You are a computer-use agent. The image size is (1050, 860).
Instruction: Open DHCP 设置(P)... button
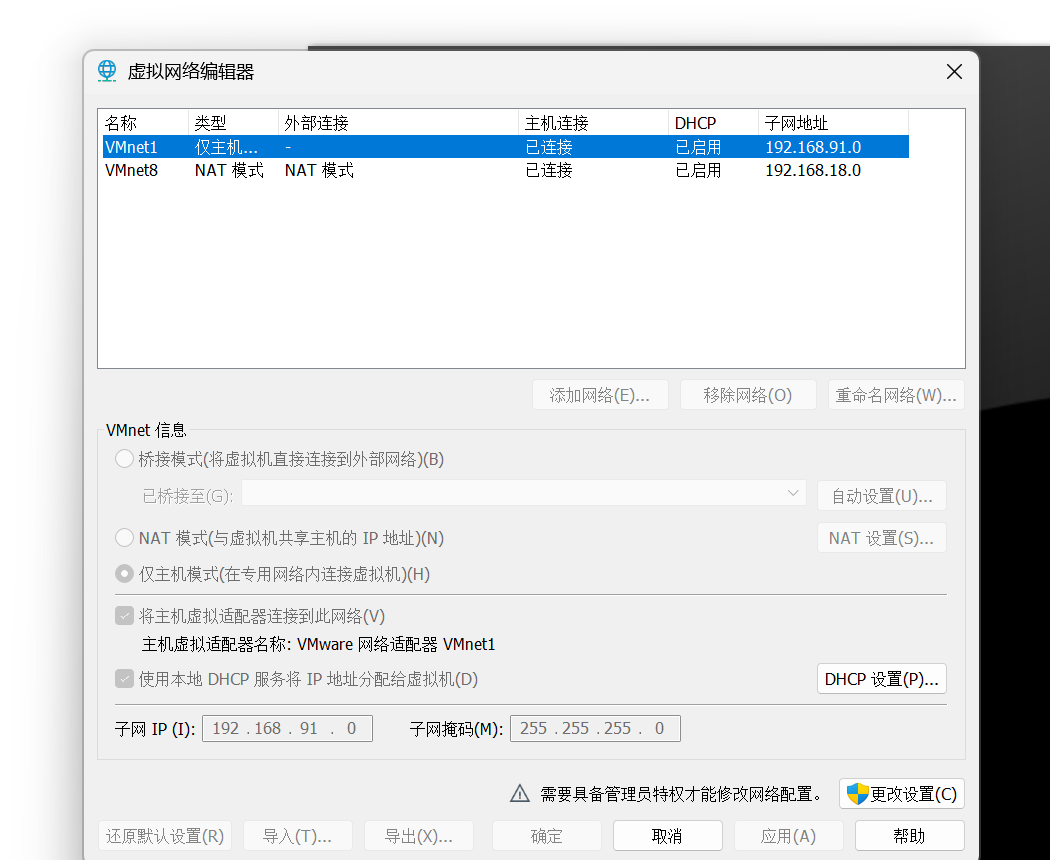(882, 679)
